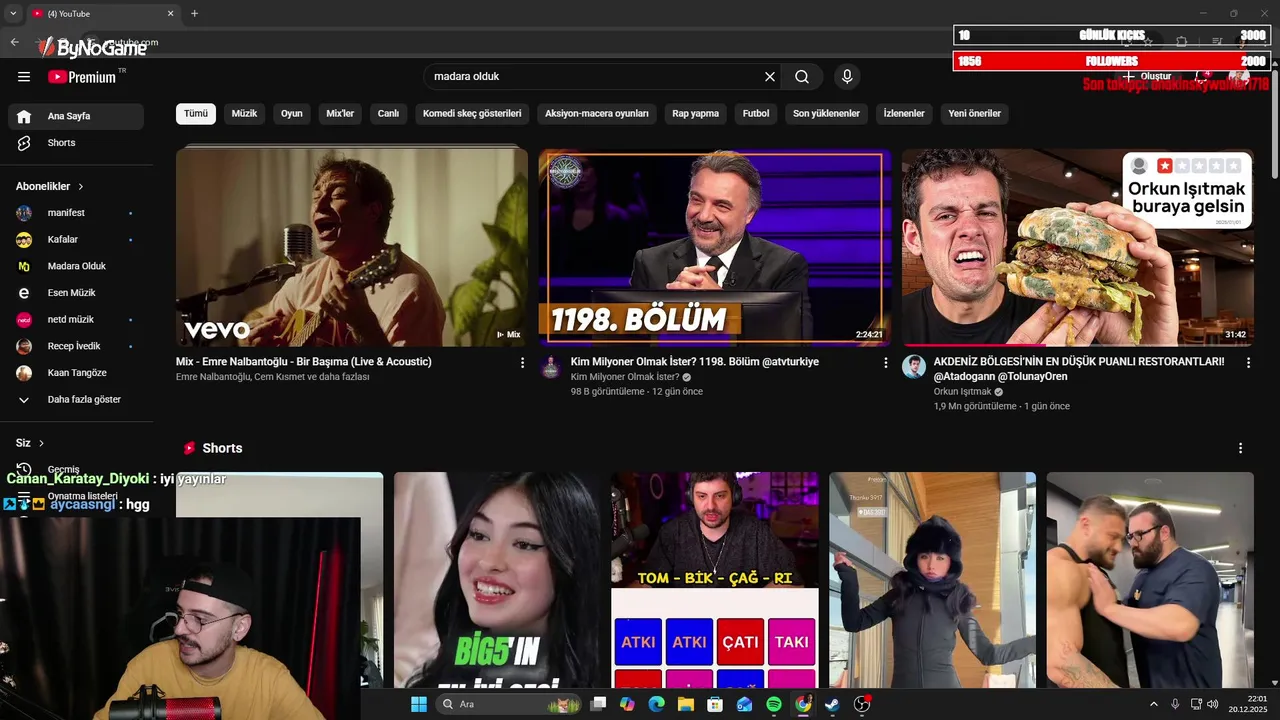1280x720 pixels.
Task: Go back with the browser arrow
Action: 14,42
